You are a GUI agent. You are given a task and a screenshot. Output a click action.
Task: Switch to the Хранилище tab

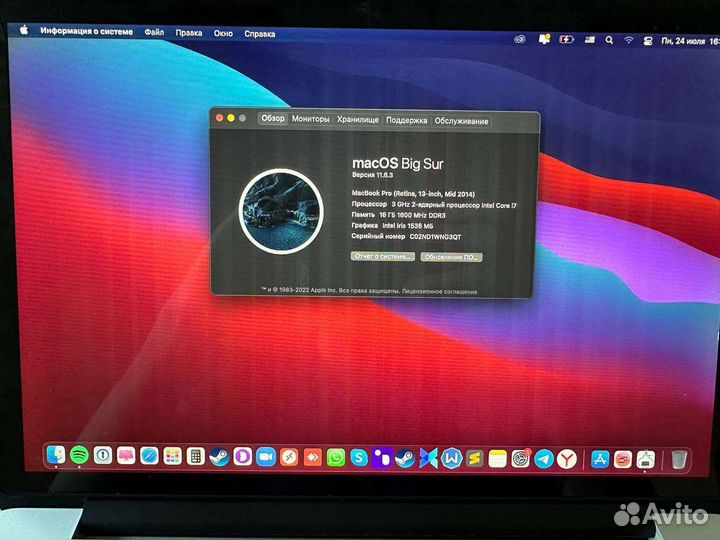pos(358,119)
